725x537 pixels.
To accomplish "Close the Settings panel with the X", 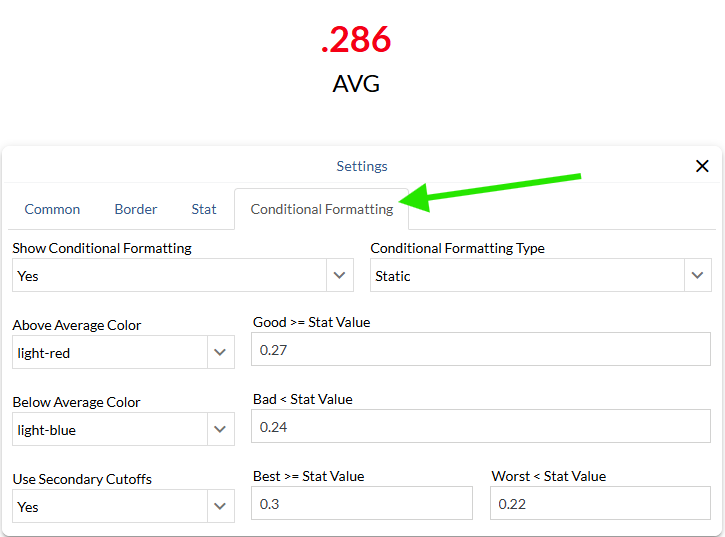I will [x=702, y=166].
